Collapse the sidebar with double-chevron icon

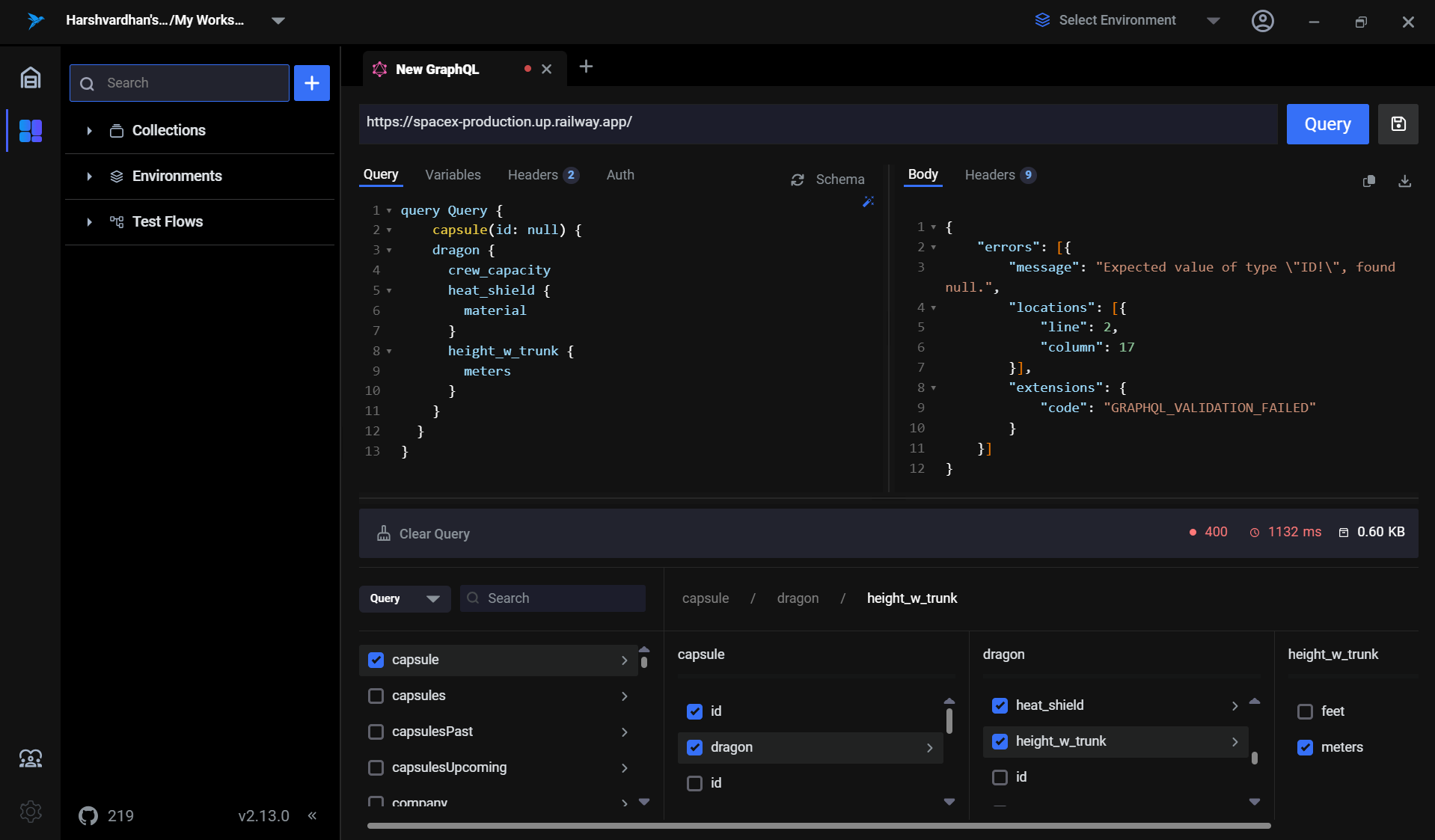(312, 815)
